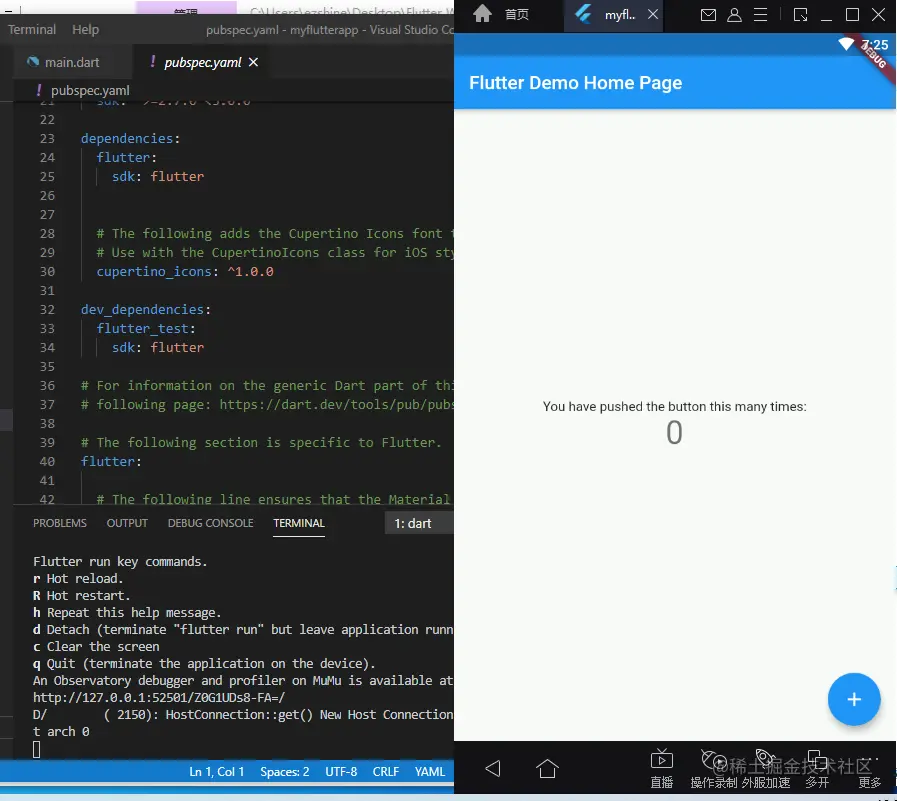Go to the 首页 home tab in MuMu
Image resolution: width=897 pixels, height=801 pixels.
pyautogui.click(x=501, y=14)
